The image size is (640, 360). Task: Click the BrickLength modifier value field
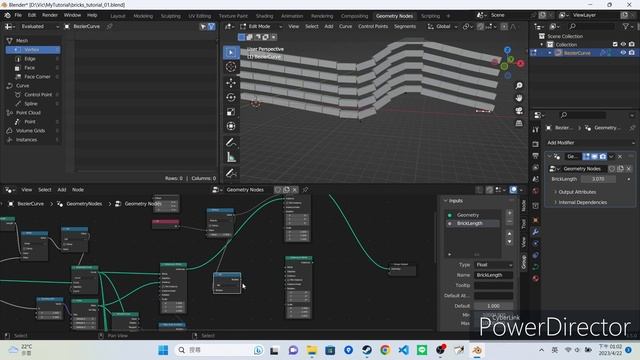pyautogui.click(x=598, y=179)
